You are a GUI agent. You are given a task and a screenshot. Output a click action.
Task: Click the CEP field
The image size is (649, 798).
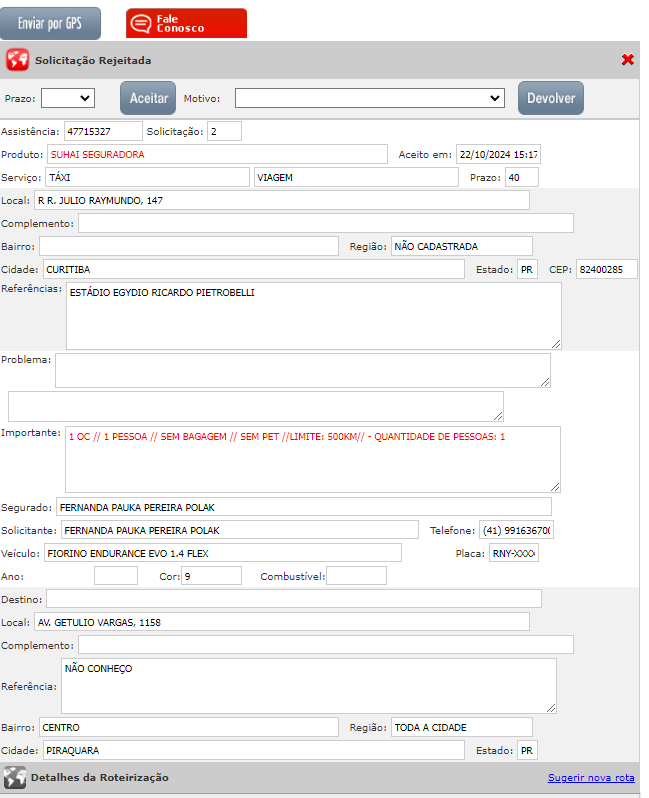tap(606, 269)
